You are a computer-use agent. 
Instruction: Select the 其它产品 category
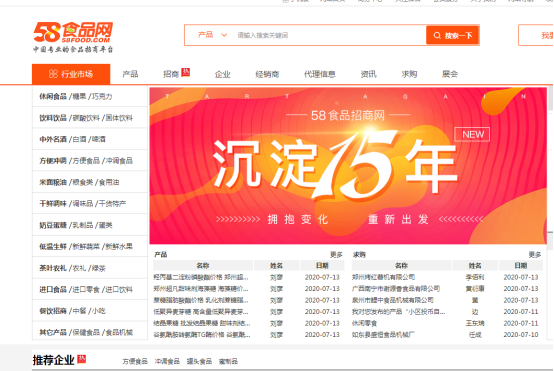53,332
